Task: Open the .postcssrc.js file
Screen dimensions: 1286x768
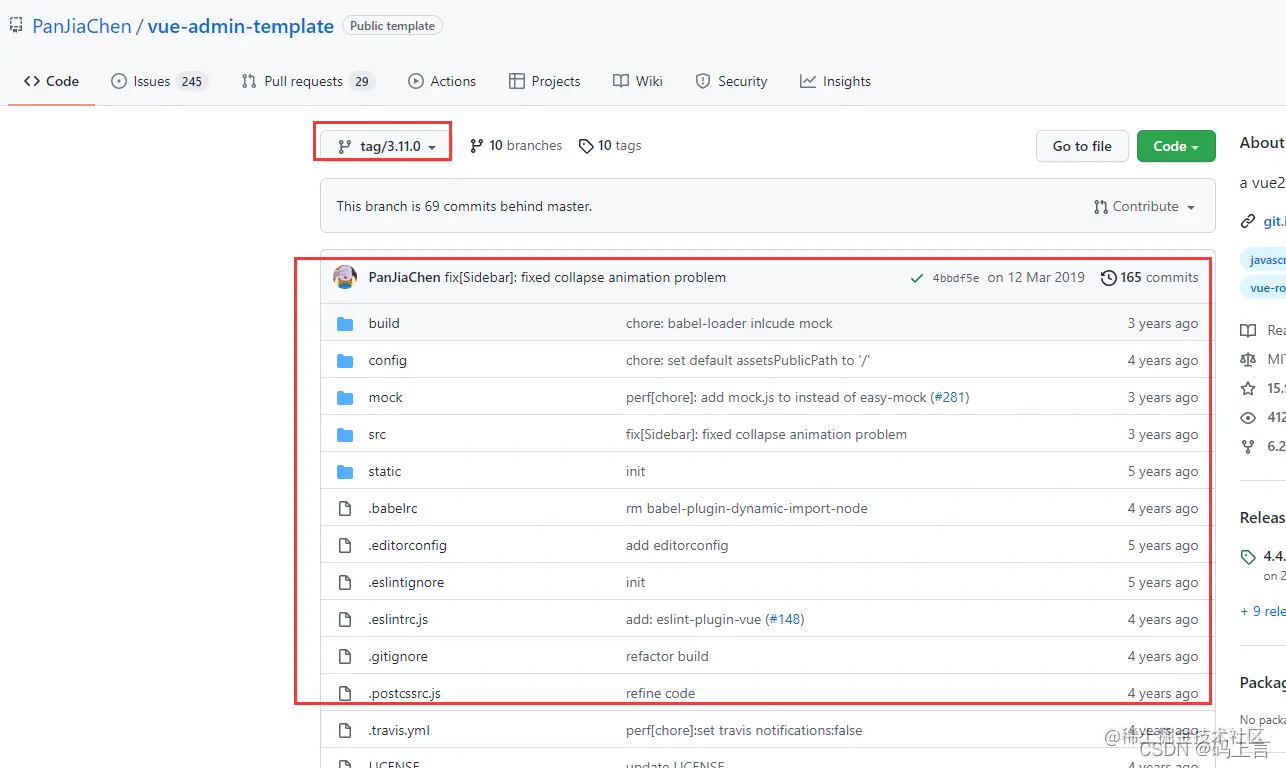Action: tap(404, 693)
